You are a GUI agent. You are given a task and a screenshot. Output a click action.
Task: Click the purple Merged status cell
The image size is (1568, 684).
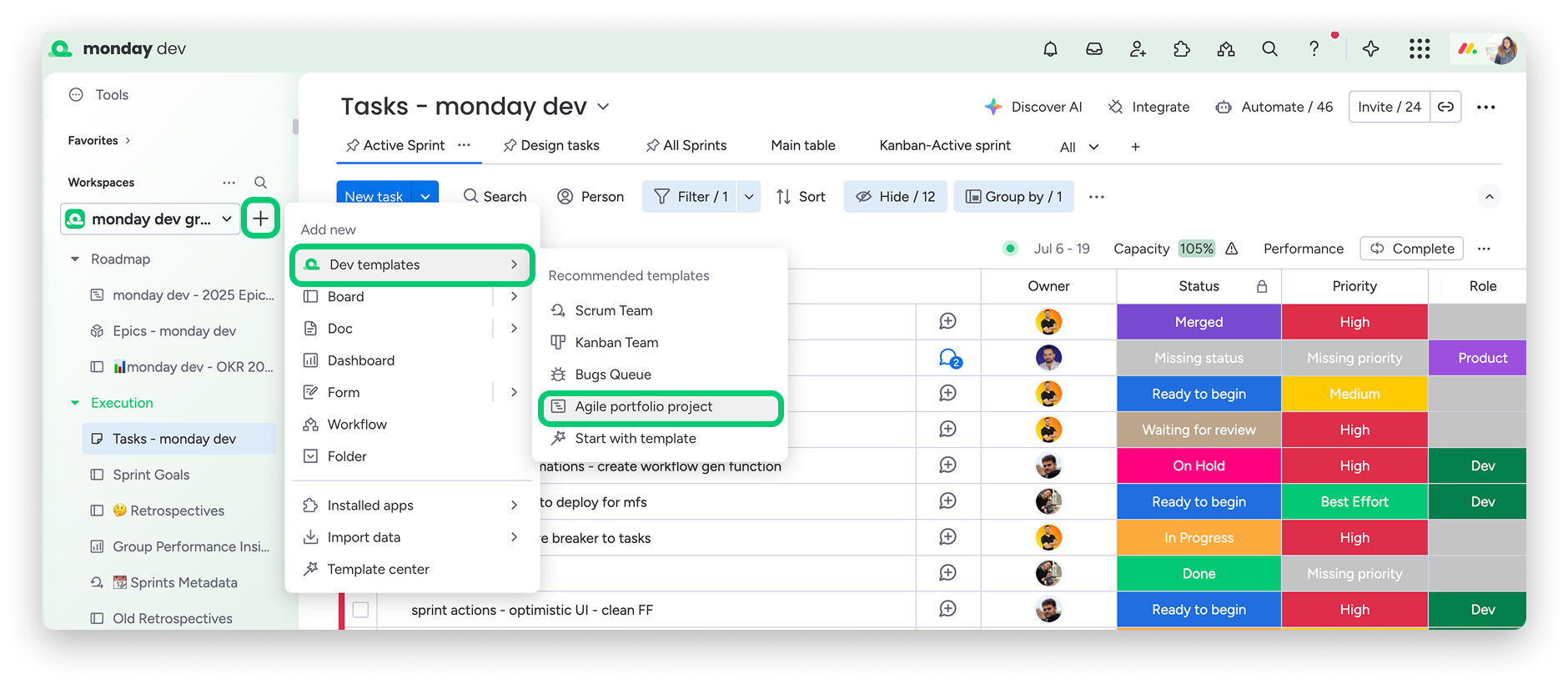[1199, 322]
